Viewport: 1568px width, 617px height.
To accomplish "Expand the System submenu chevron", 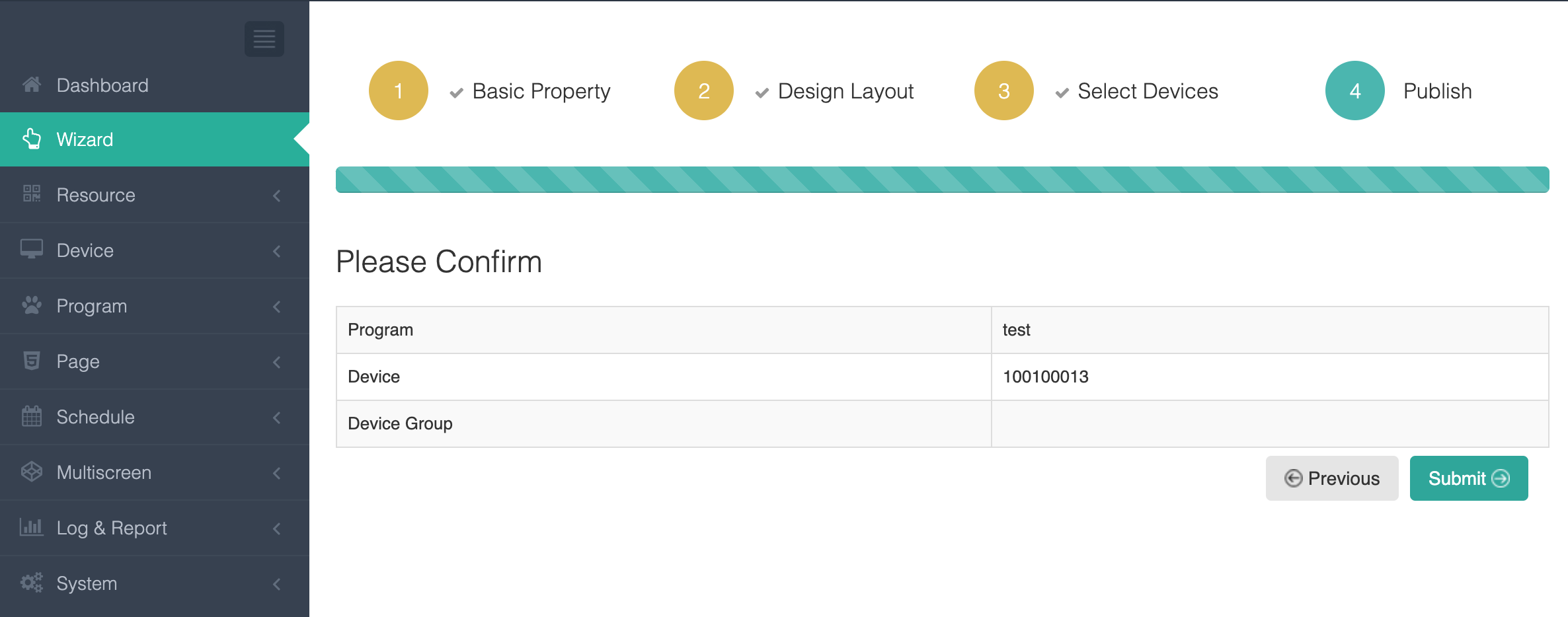I will tap(277, 584).
